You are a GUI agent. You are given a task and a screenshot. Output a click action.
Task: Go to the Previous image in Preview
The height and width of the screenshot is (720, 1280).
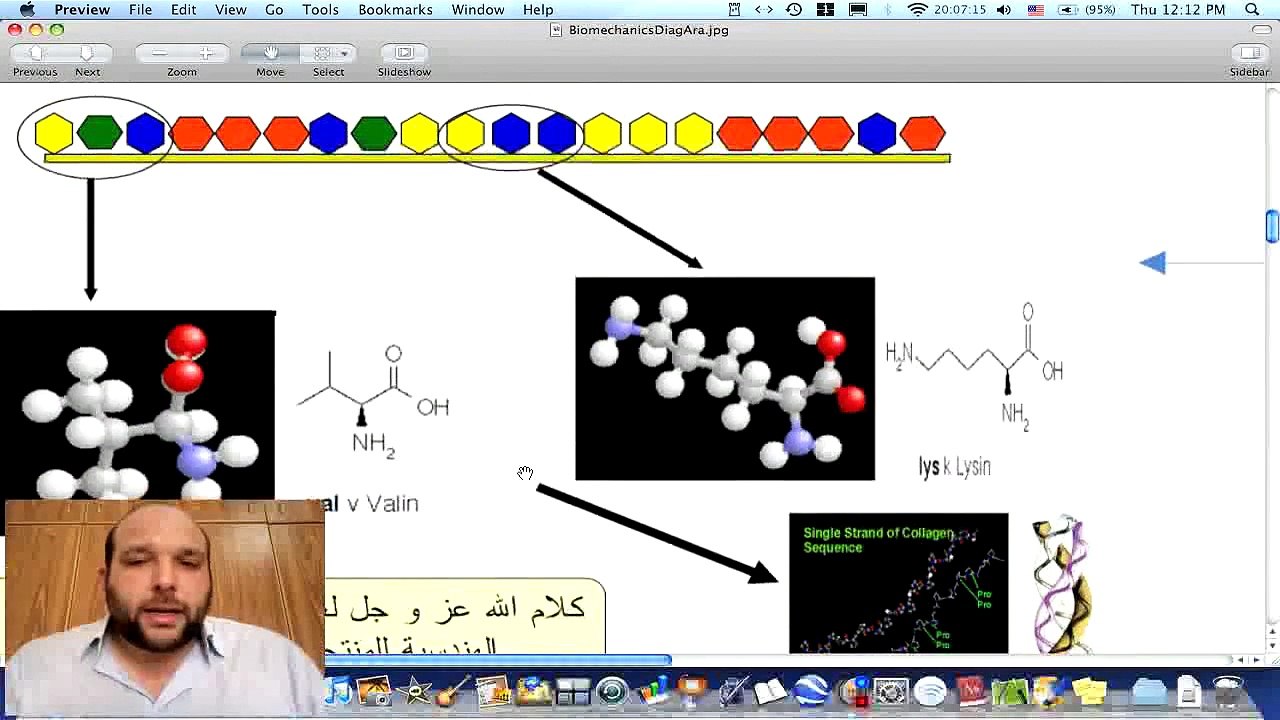[x=35, y=53]
